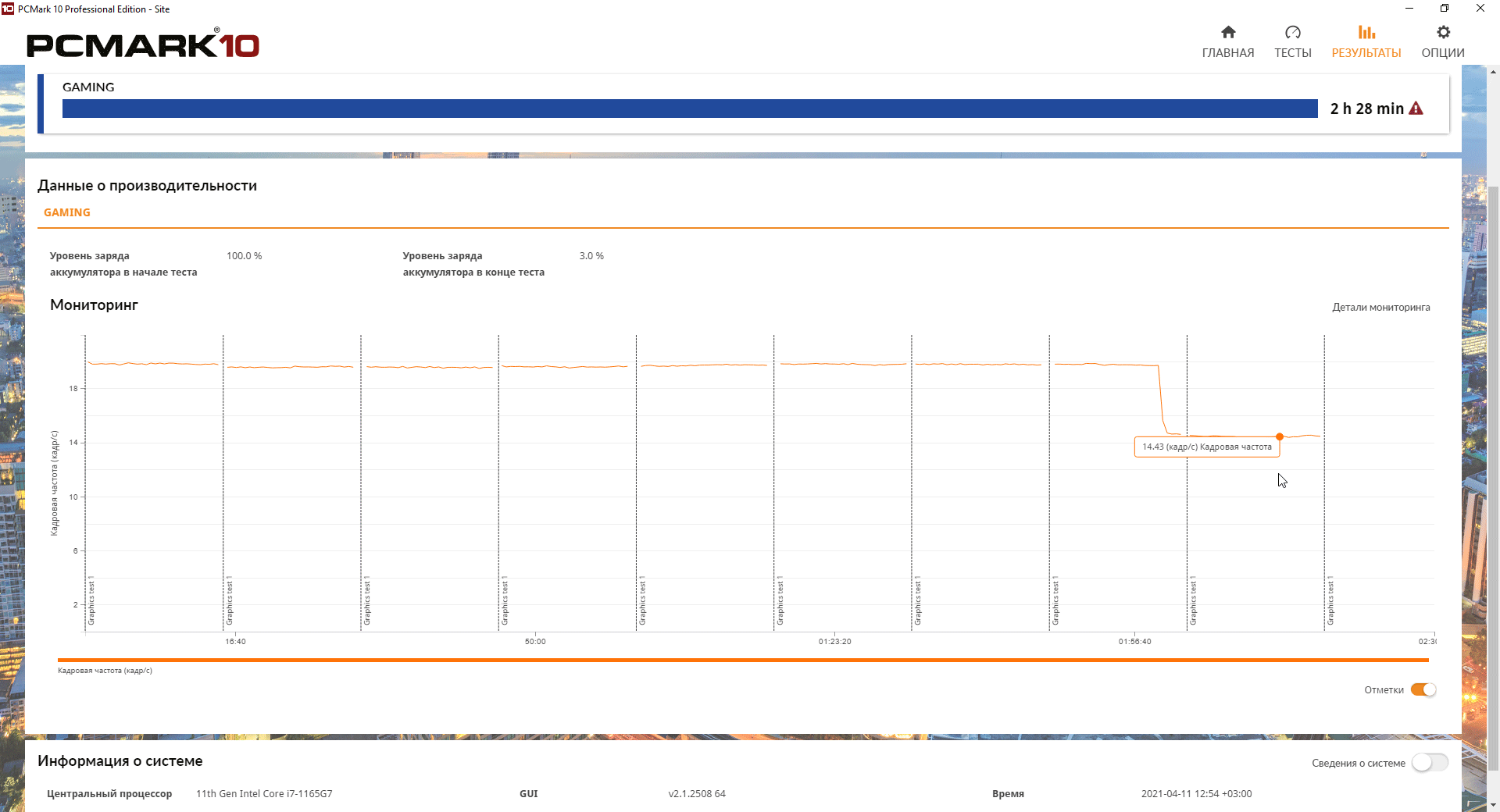Open the ОПЦИИ gear icon

1443,32
